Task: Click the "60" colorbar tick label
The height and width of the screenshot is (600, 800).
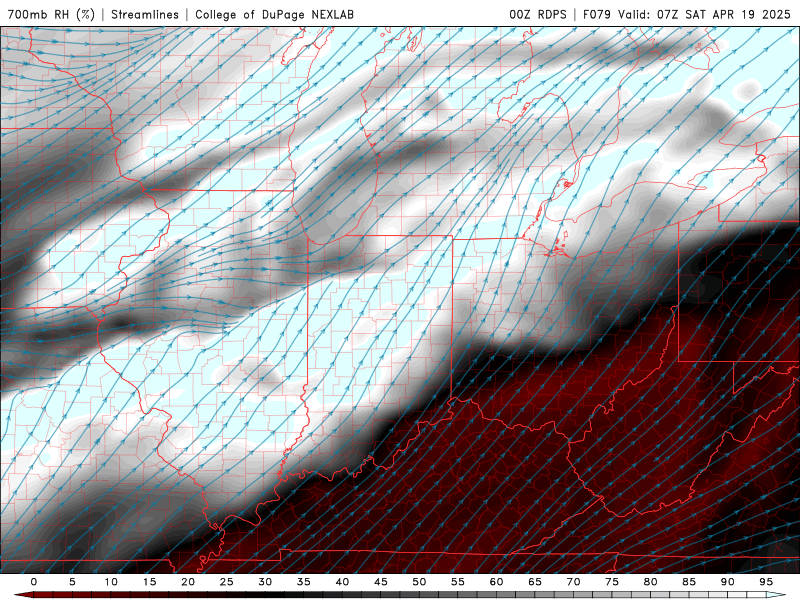Action: pyautogui.click(x=496, y=582)
